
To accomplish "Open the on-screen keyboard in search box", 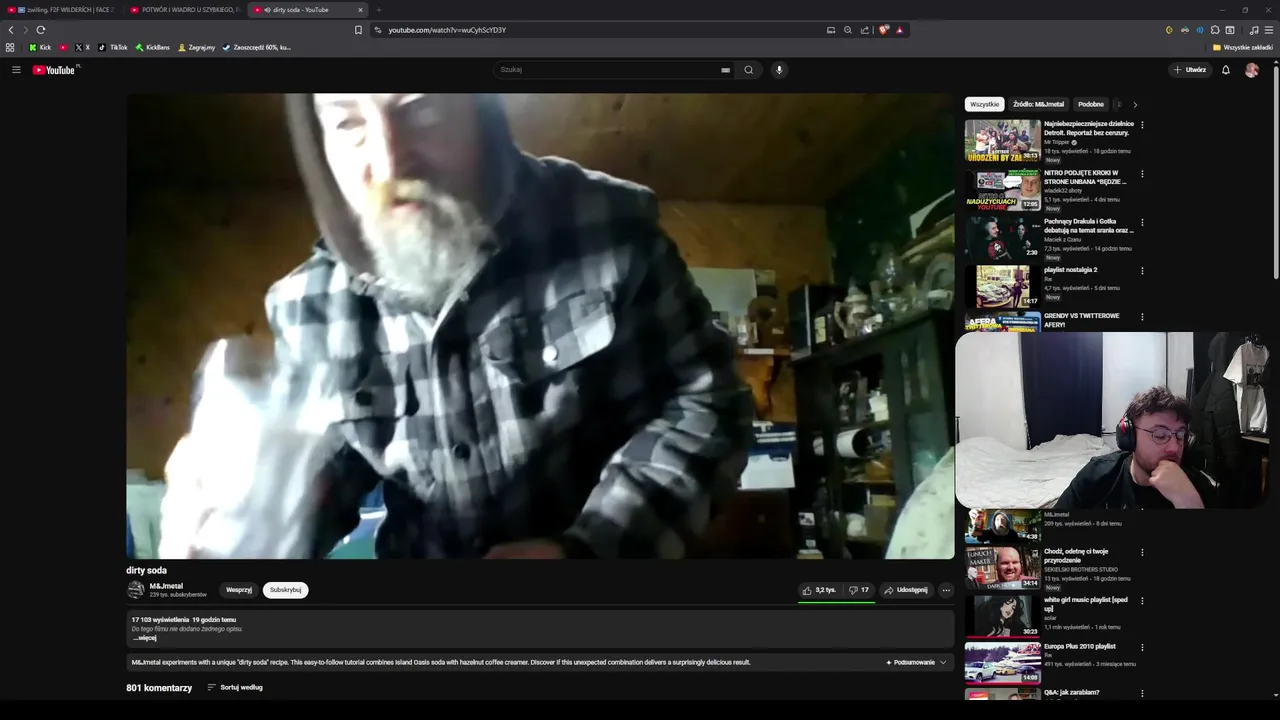I will [725, 70].
